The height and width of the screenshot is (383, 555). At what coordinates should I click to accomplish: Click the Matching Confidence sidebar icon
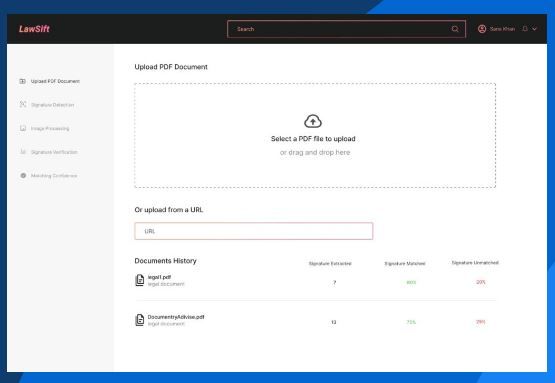coord(23,176)
